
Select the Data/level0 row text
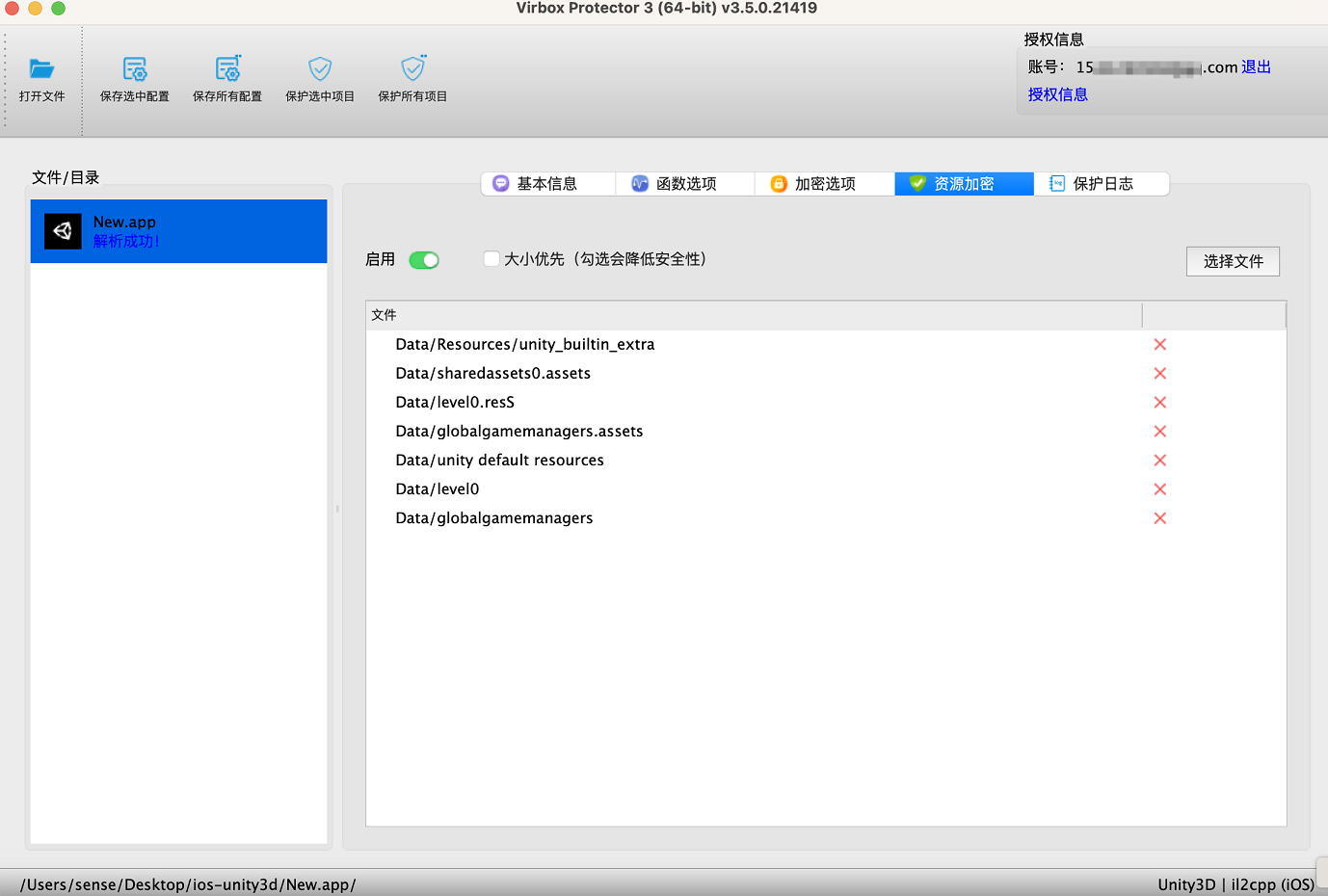(x=438, y=489)
